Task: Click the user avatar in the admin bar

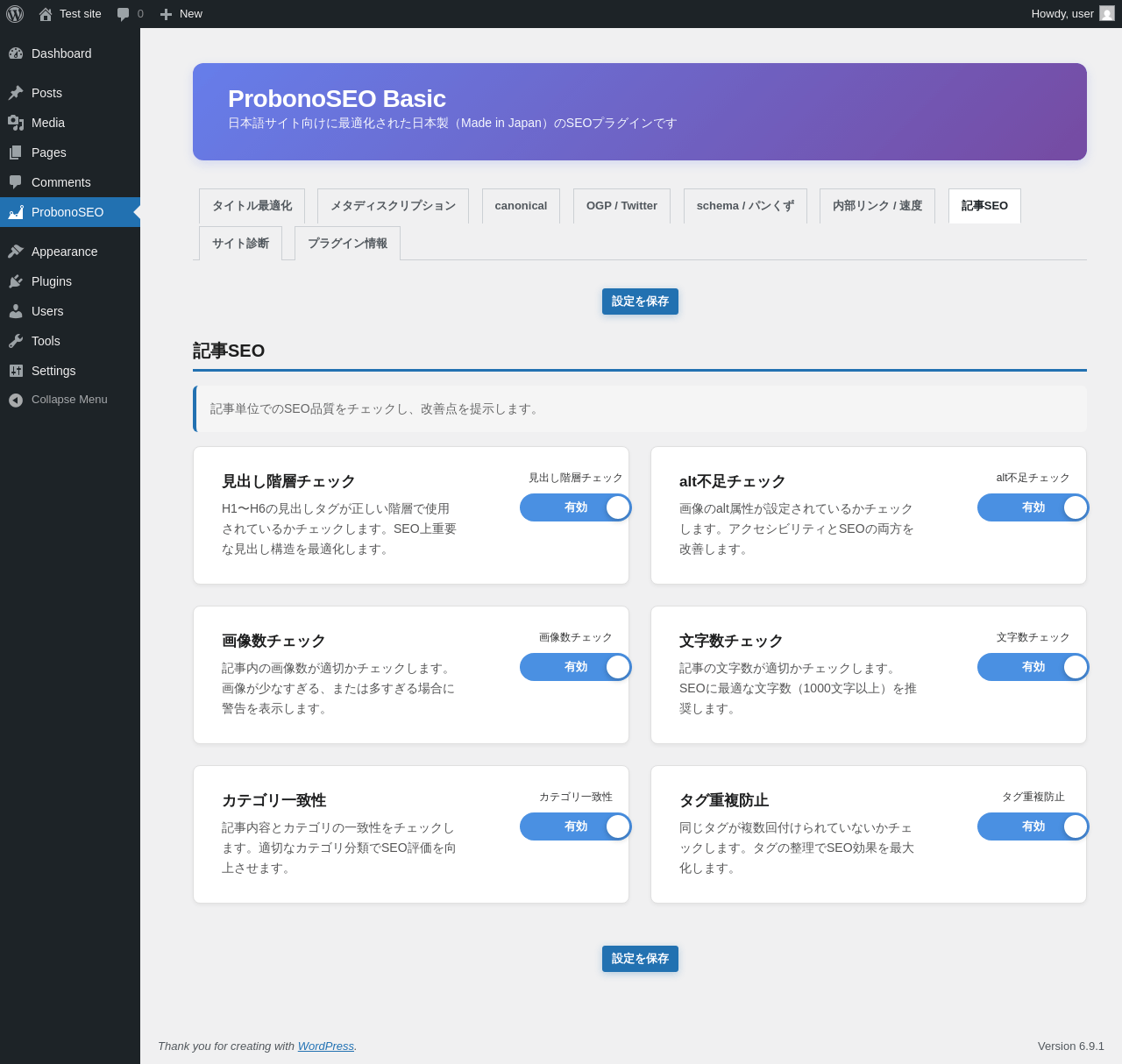Action: [x=1107, y=13]
